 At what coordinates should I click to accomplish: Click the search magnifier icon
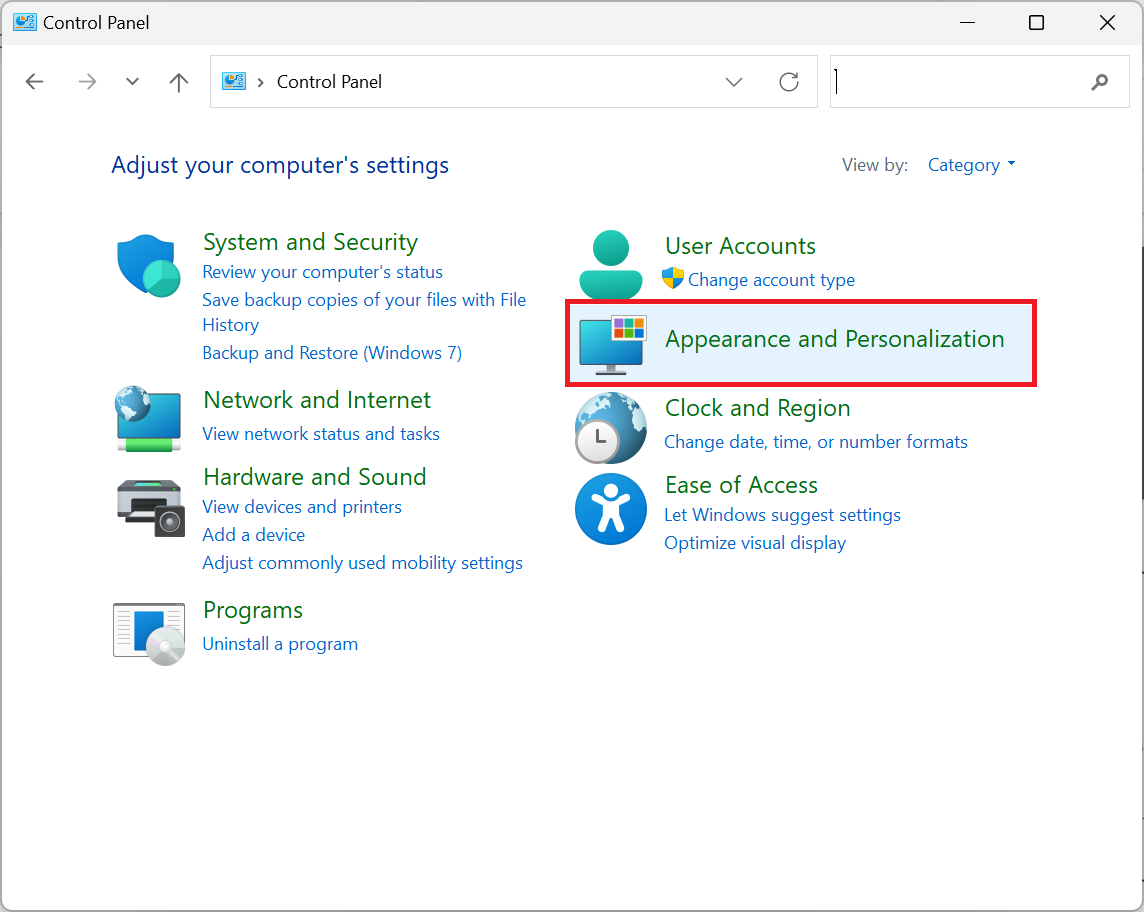coord(1099,82)
